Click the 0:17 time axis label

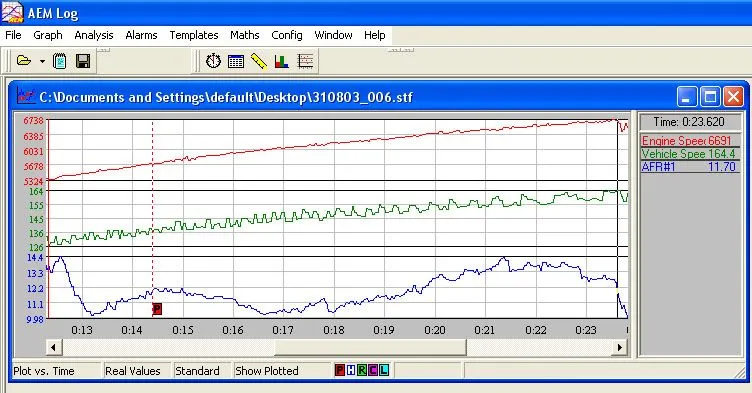tap(283, 330)
